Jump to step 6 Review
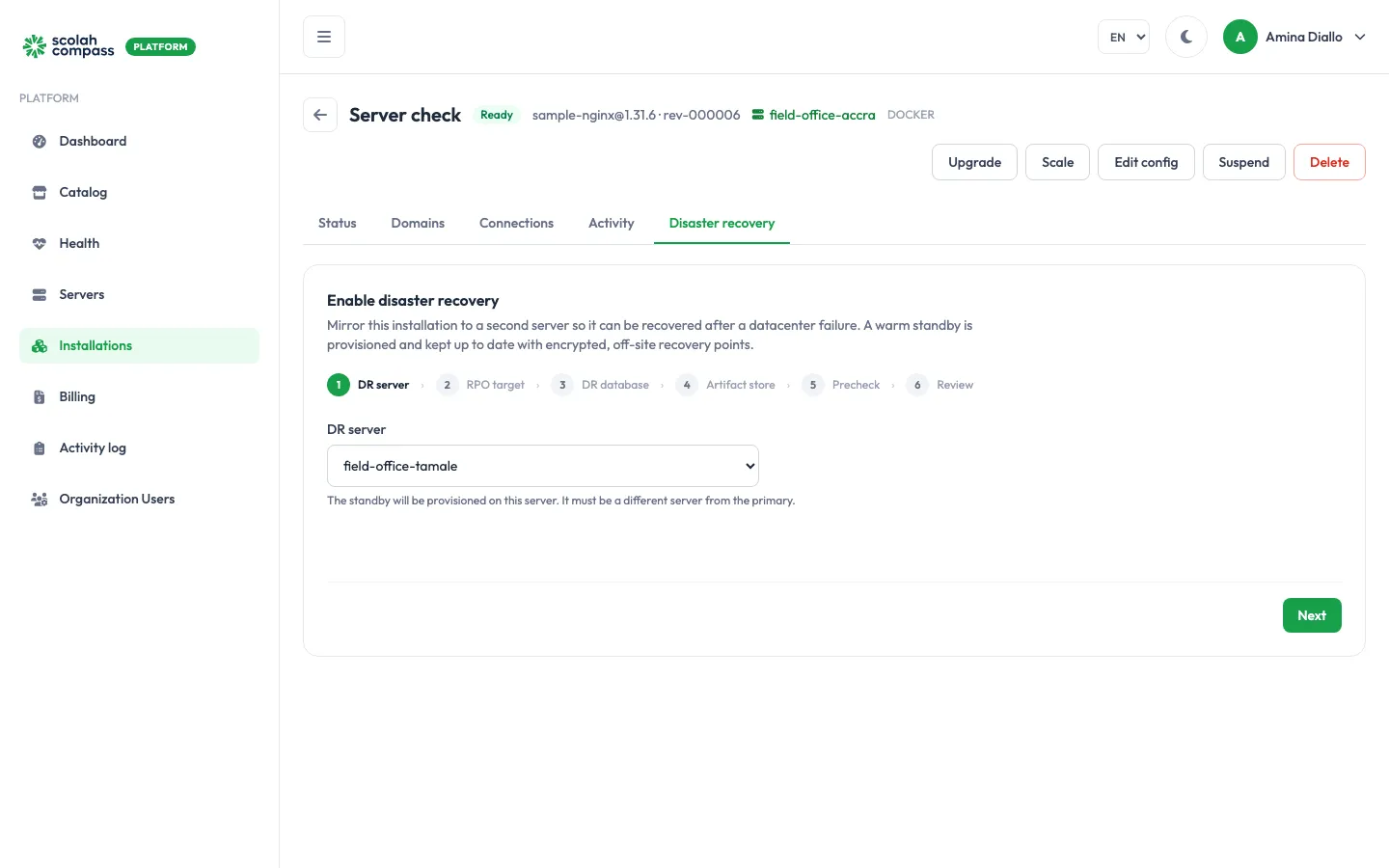Screen dimensions: 1389x868 point(940,385)
